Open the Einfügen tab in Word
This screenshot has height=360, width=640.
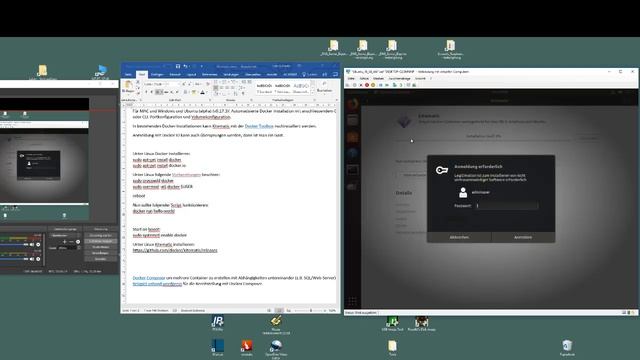pos(157,74)
